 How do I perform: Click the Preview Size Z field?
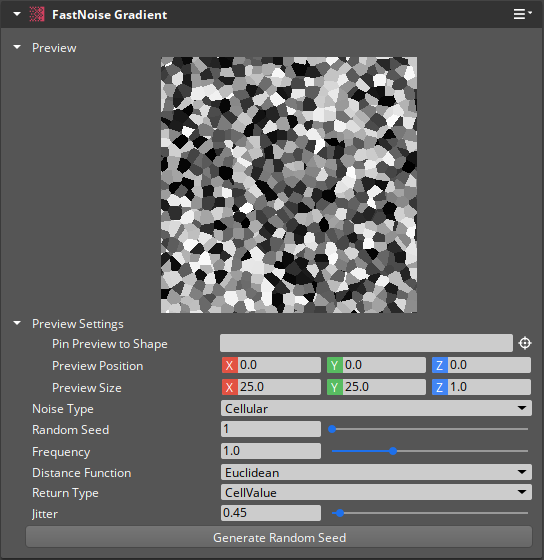point(481,387)
